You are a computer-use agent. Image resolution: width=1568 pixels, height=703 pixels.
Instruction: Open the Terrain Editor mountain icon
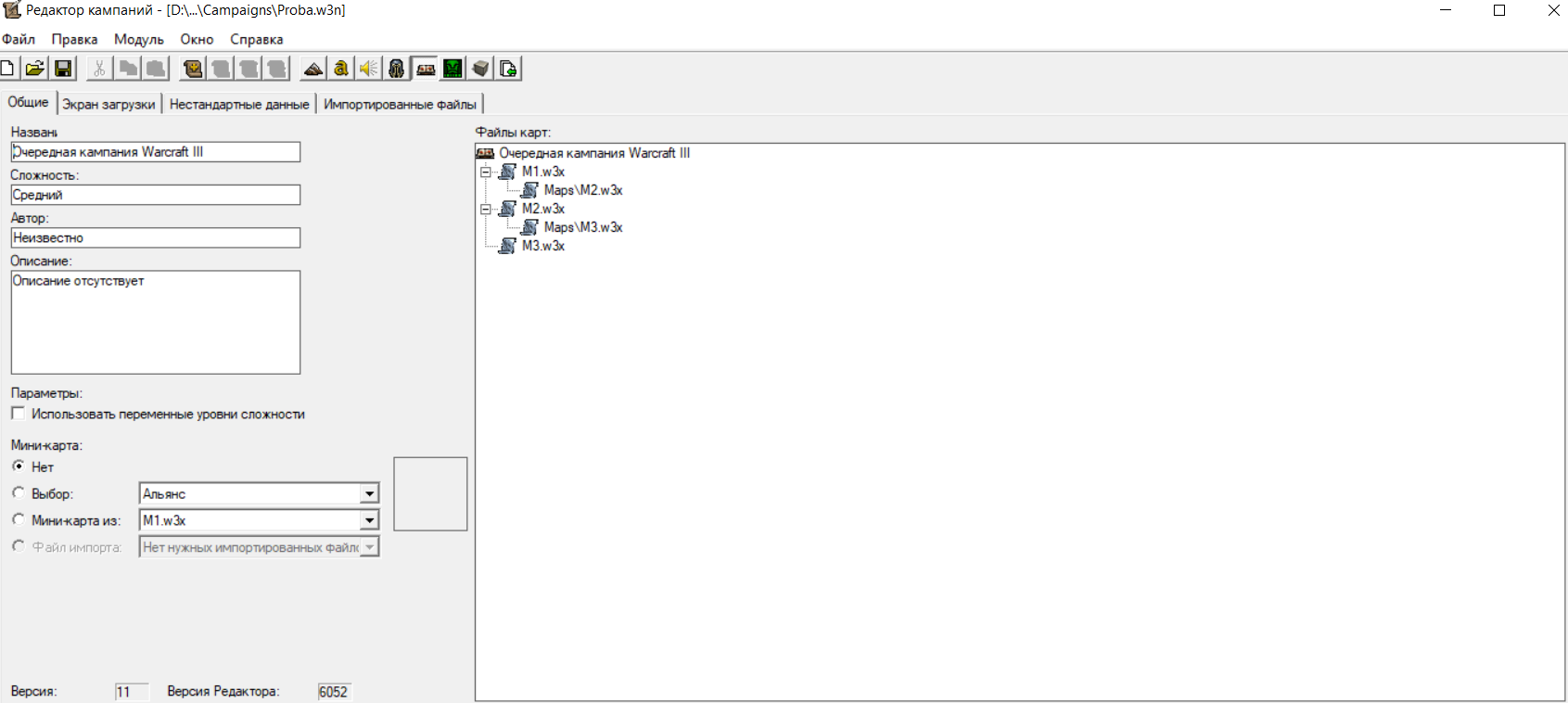pos(313,69)
